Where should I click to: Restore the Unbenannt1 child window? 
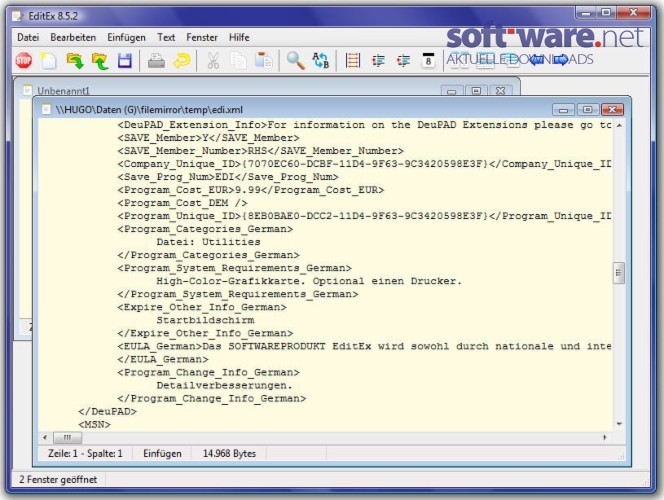476,91
